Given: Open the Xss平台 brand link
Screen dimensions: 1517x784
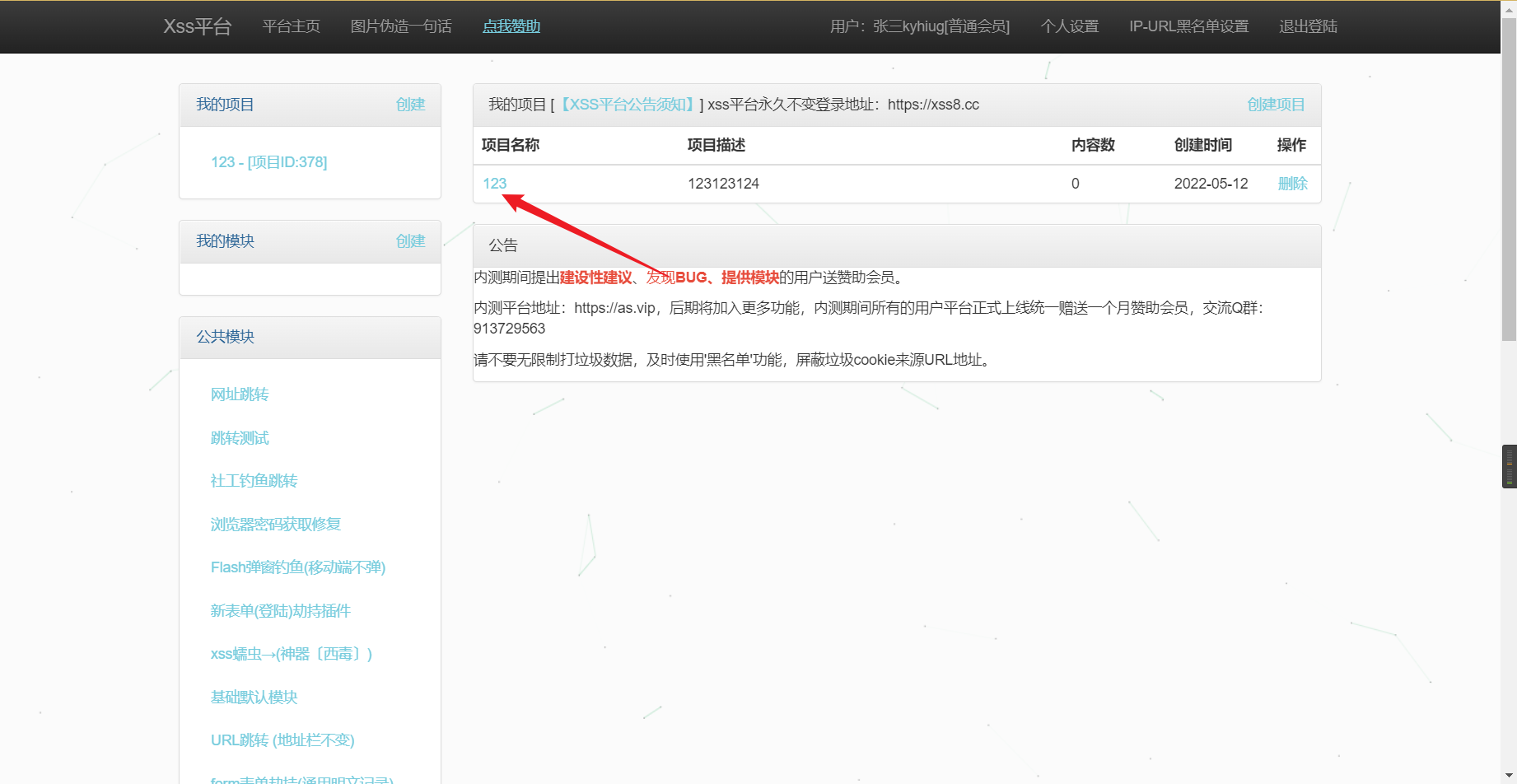Looking at the screenshot, I should (x=198, y=26).
